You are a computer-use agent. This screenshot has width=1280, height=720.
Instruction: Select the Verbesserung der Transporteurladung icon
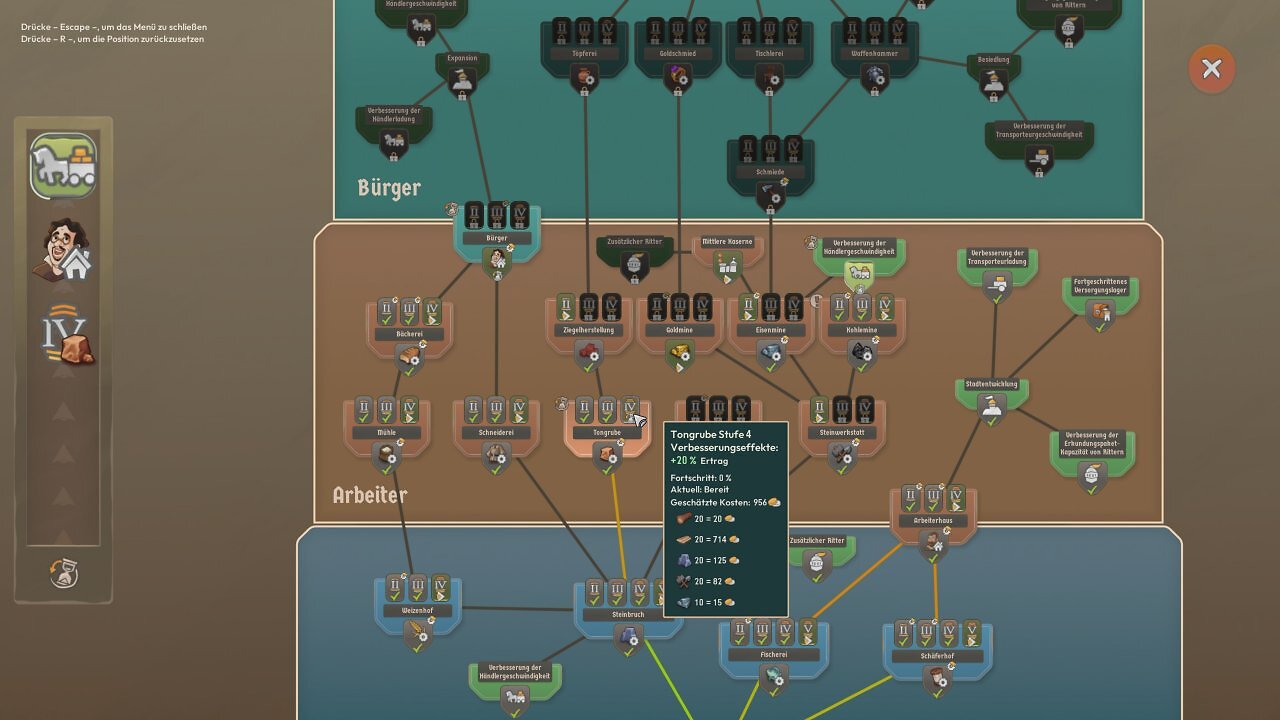point(997,287)
